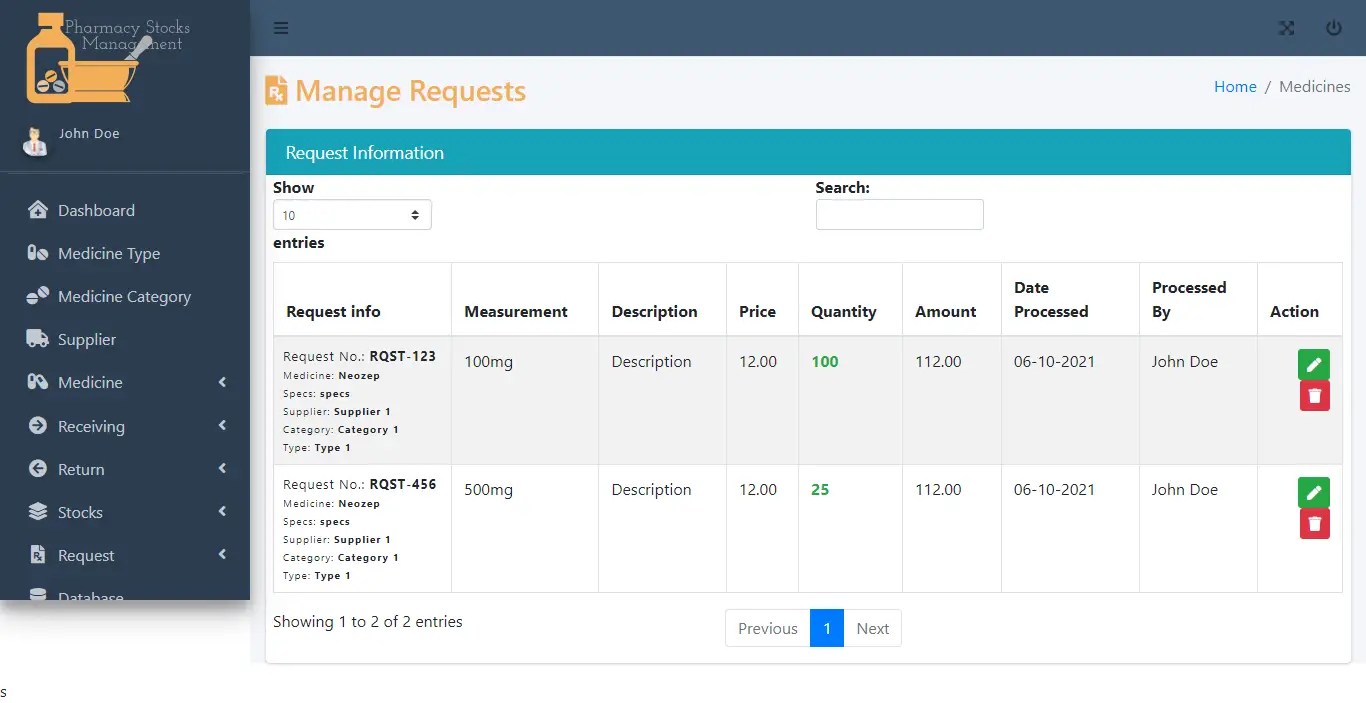Click the Next pagination button
Image resolution: width=1366 pixels, height=703 pixels.
[872, 628]
